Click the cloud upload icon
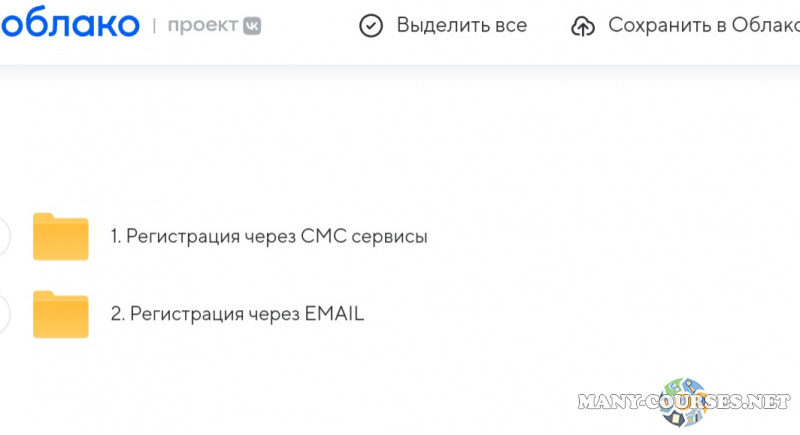The height and width of the screenshot is (435, 800). (582, 26)
